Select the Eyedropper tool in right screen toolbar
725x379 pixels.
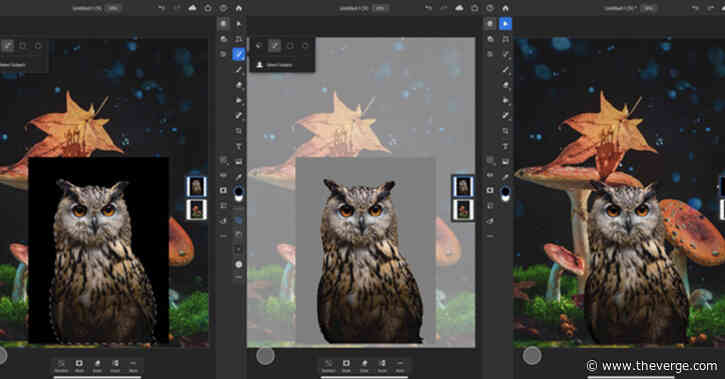pyautogui.click(x=506, y=177)
